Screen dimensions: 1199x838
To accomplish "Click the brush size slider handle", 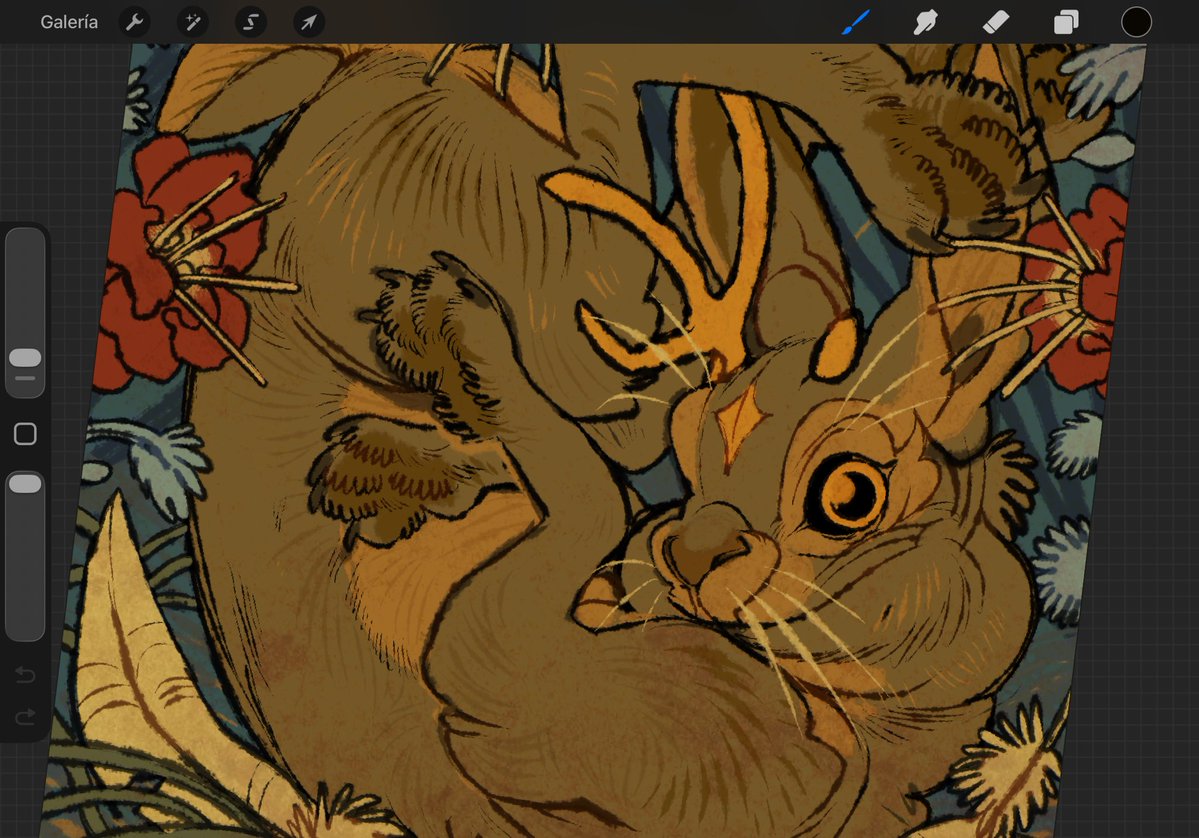I will click(25, 357).
